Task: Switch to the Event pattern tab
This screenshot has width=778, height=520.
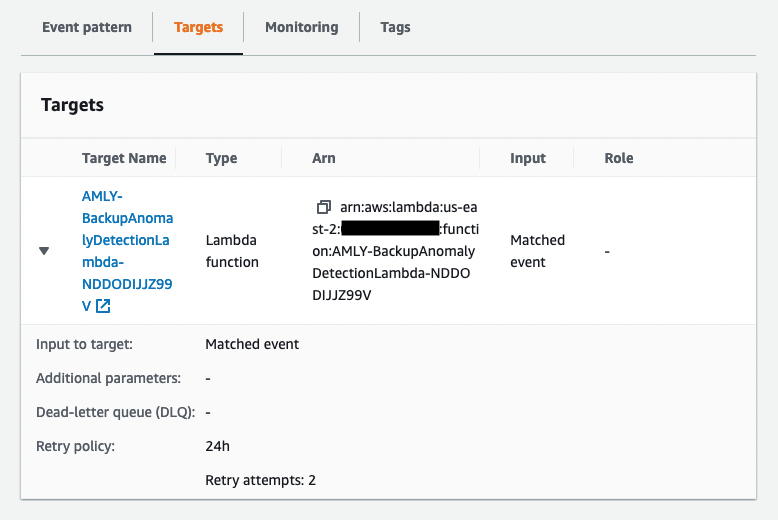Action: (x=87, y=27)
